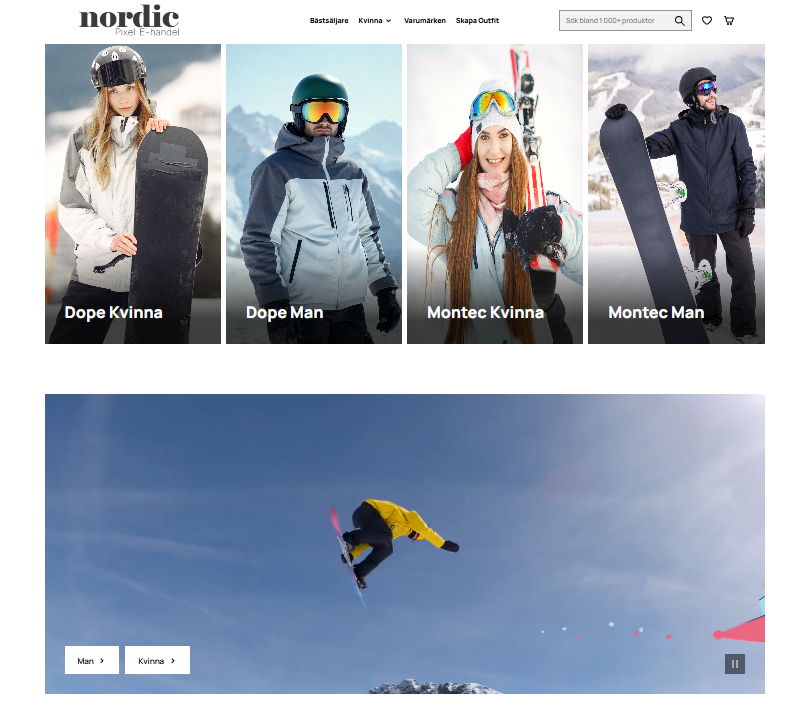Click the arrow on the Kvinna hero button
The width and height of the screenshot is (799, 710).
(173, 661)
